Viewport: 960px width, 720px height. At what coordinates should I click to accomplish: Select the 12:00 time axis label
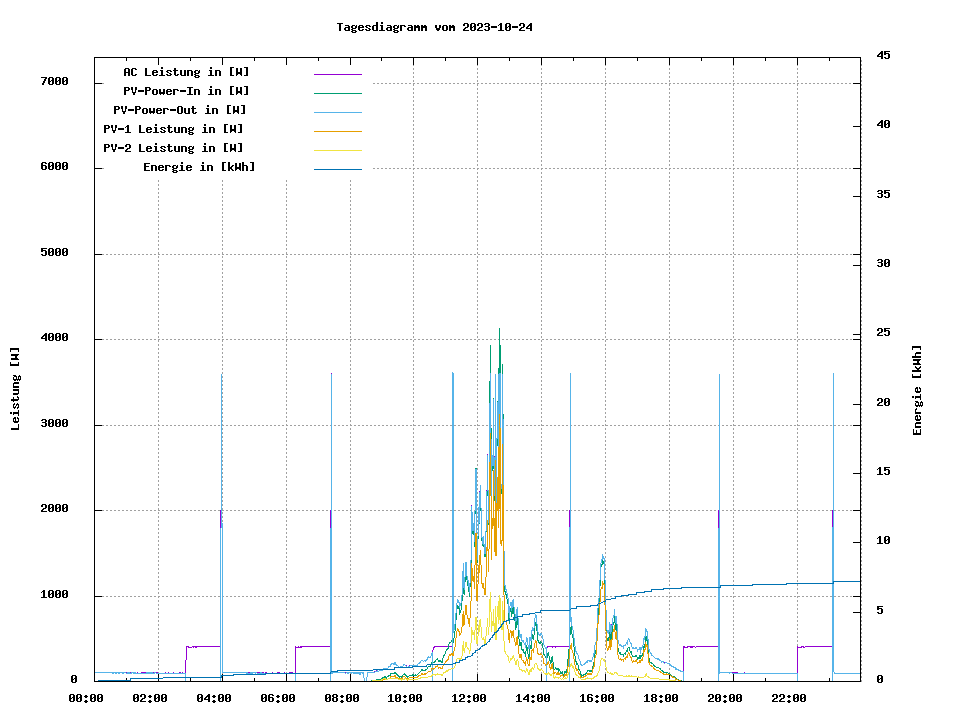click(469, 698)
